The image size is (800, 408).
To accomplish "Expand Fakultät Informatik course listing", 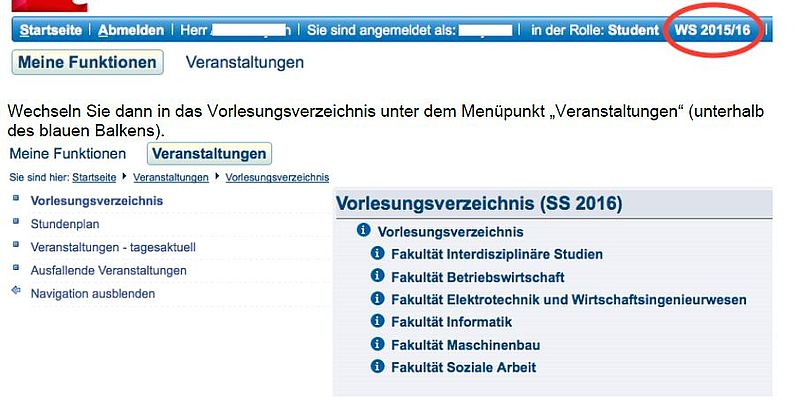I will click(x=451, y=322).
